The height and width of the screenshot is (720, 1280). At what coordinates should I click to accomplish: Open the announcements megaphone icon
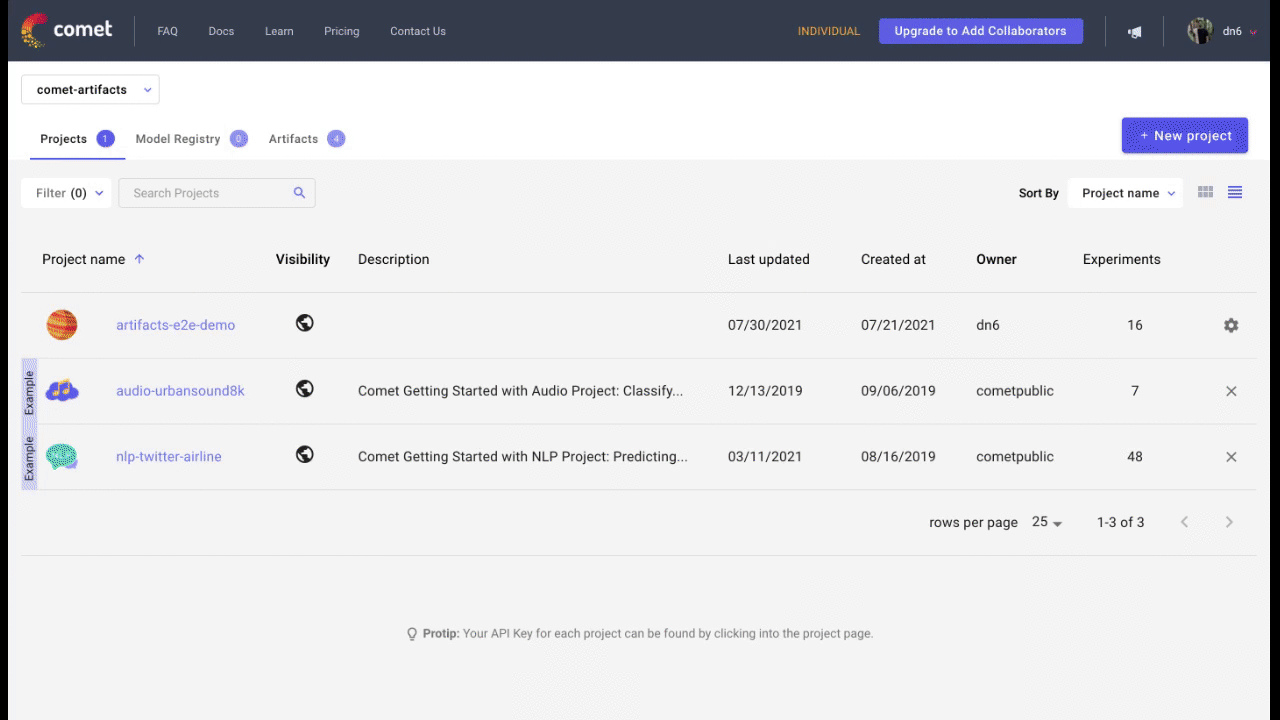click(x=1134, y=32)
